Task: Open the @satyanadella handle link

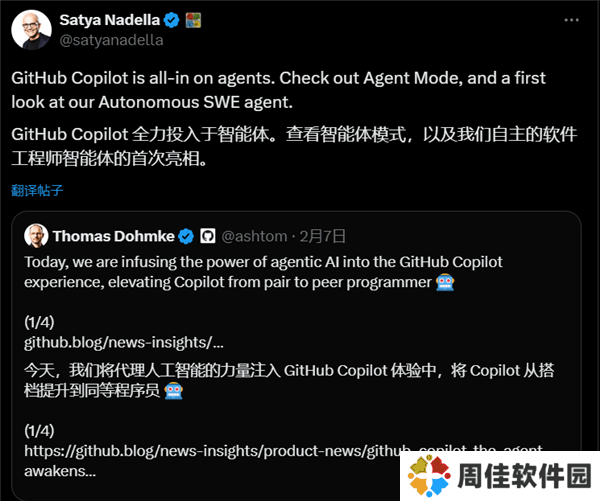Action: tap(111, 40)
